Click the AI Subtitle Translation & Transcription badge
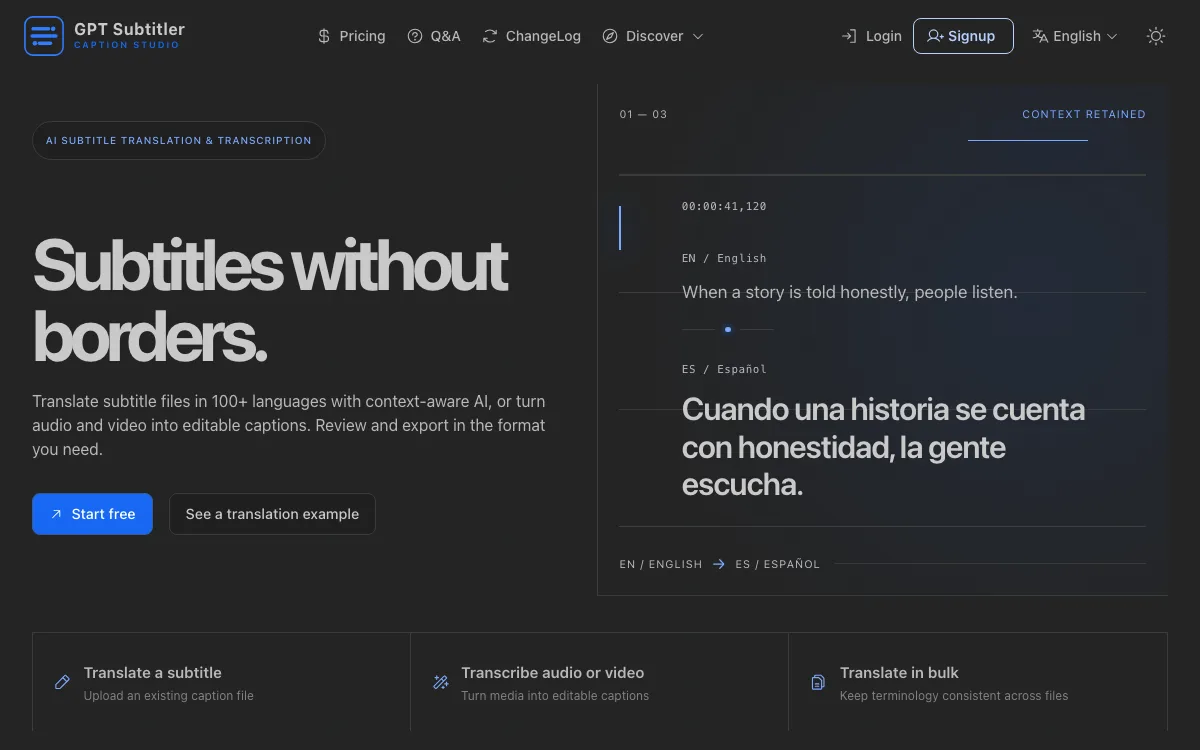This screenshot has height=750, width=1200. [x=179, y=141]
